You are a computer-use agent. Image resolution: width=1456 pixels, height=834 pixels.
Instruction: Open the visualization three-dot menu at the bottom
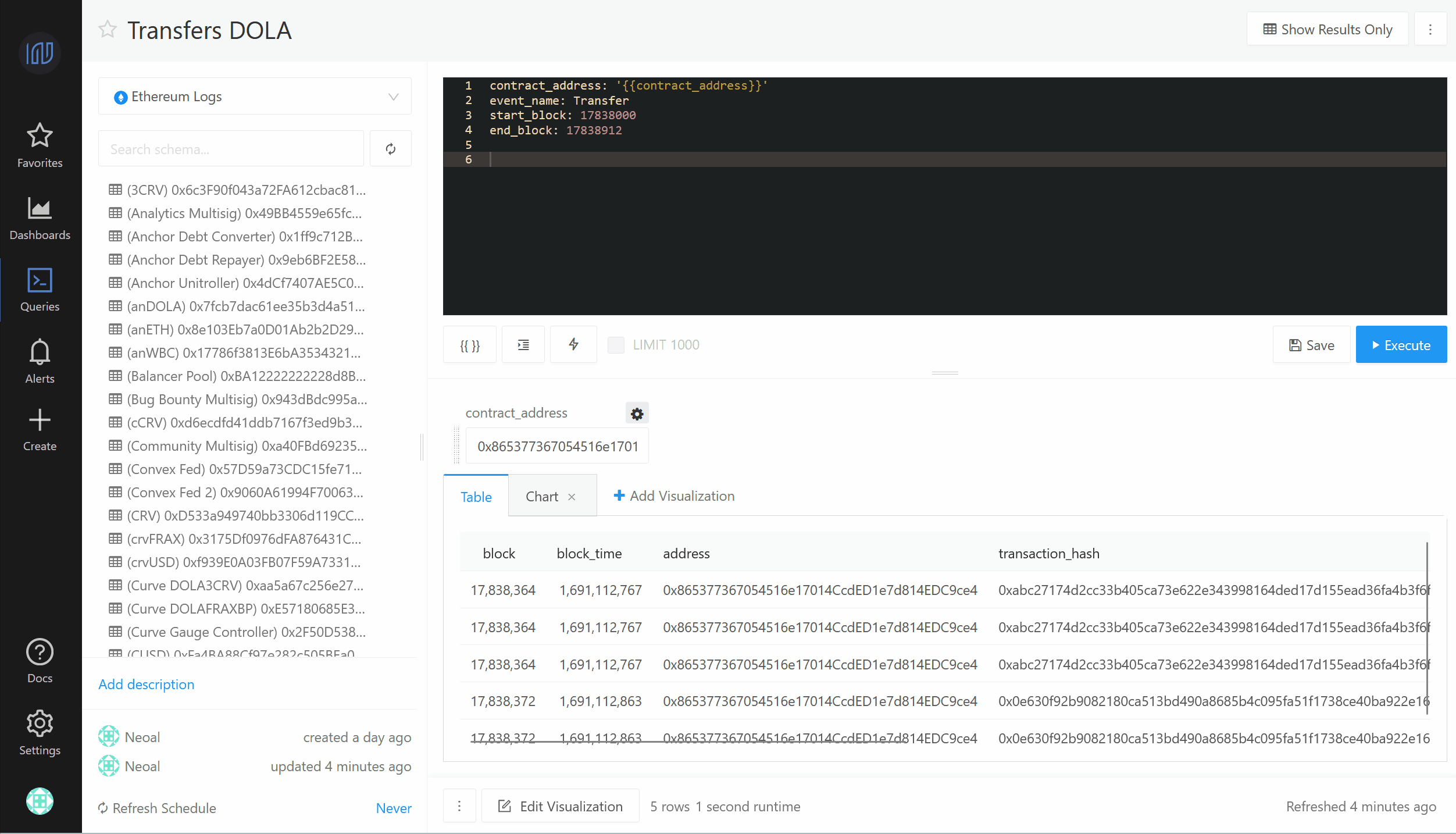(x=459, y=806)
